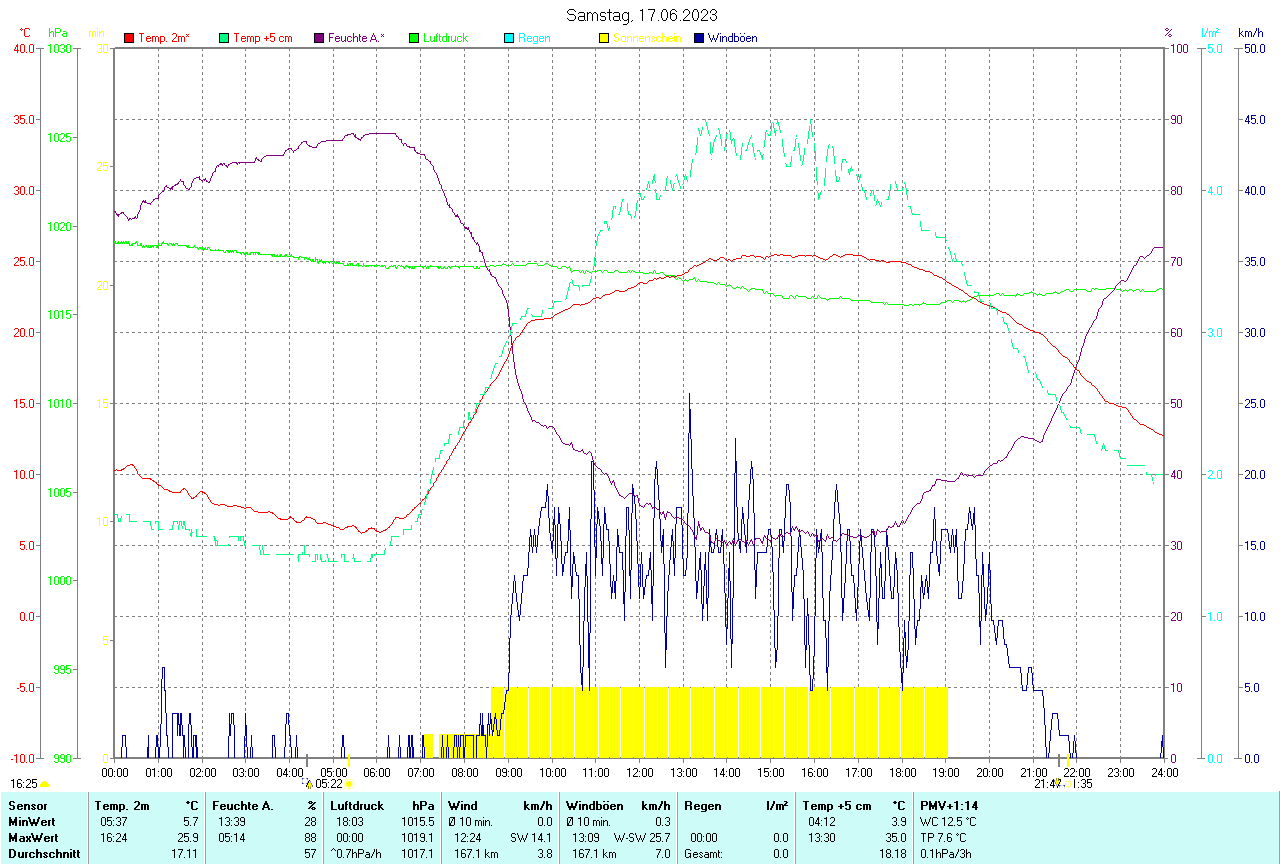Click the average temperature value '17.11'
This screenshot has width=1280, height=864.
[x=186, y=854]
